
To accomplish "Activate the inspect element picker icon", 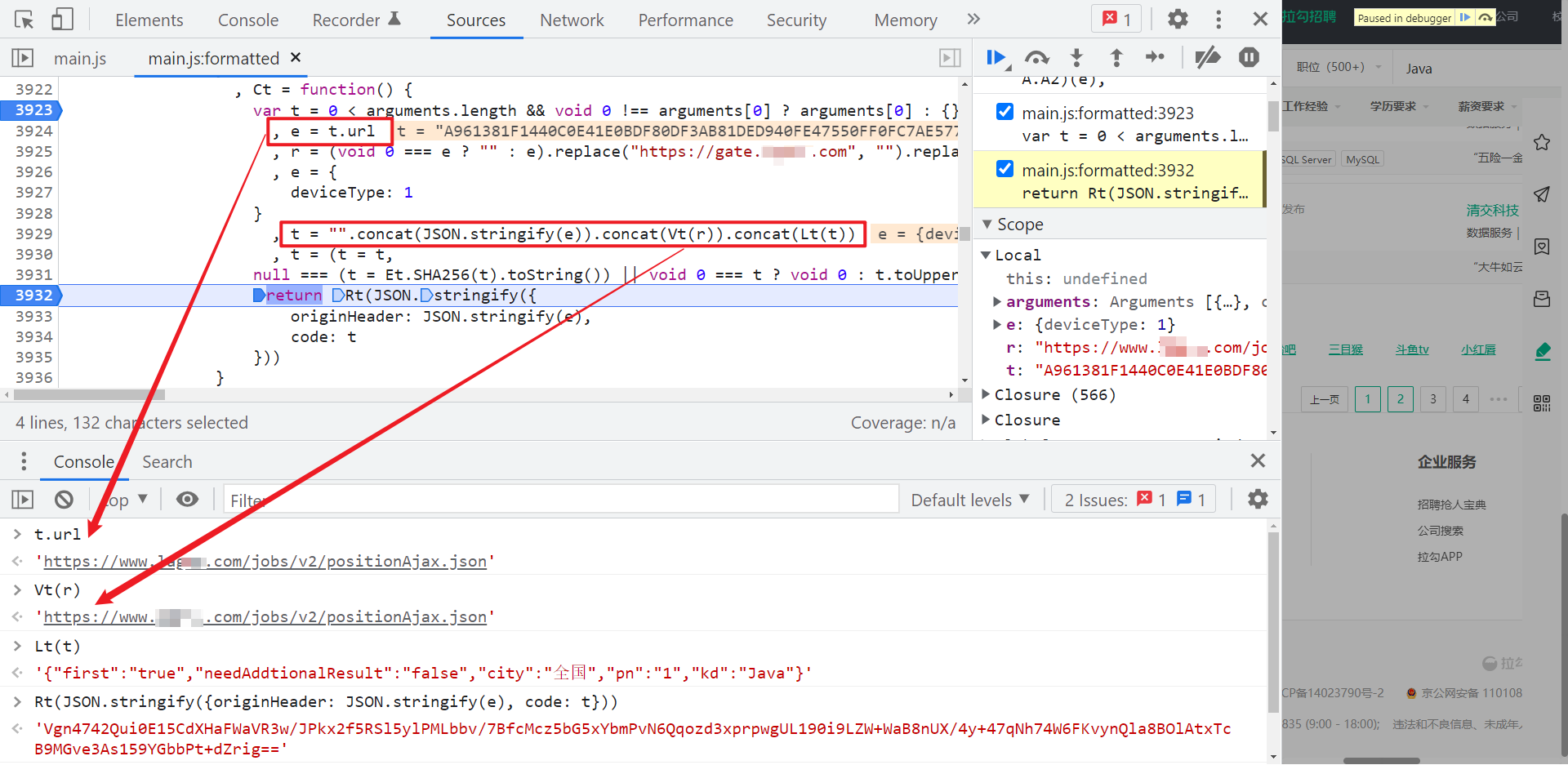I will tap(24, 20).
